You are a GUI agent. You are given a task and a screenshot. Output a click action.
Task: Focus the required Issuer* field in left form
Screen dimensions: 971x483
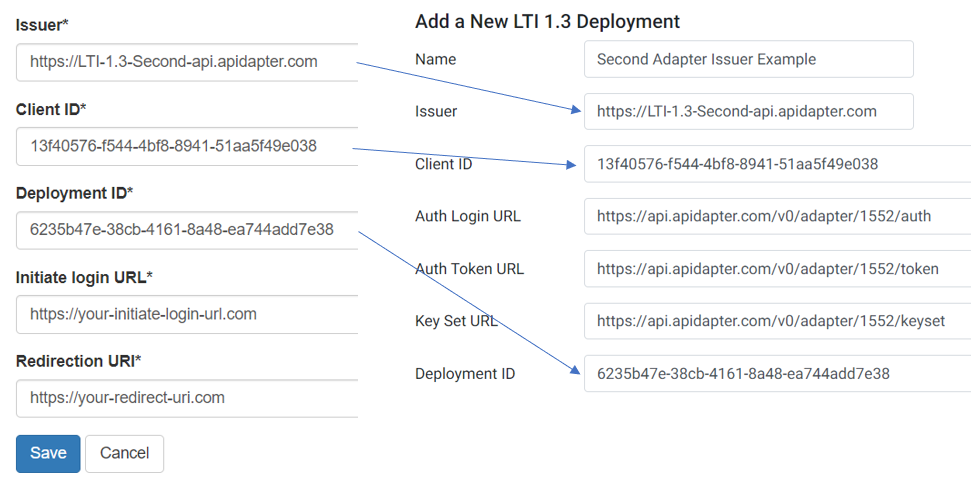[x=187, y=62]
